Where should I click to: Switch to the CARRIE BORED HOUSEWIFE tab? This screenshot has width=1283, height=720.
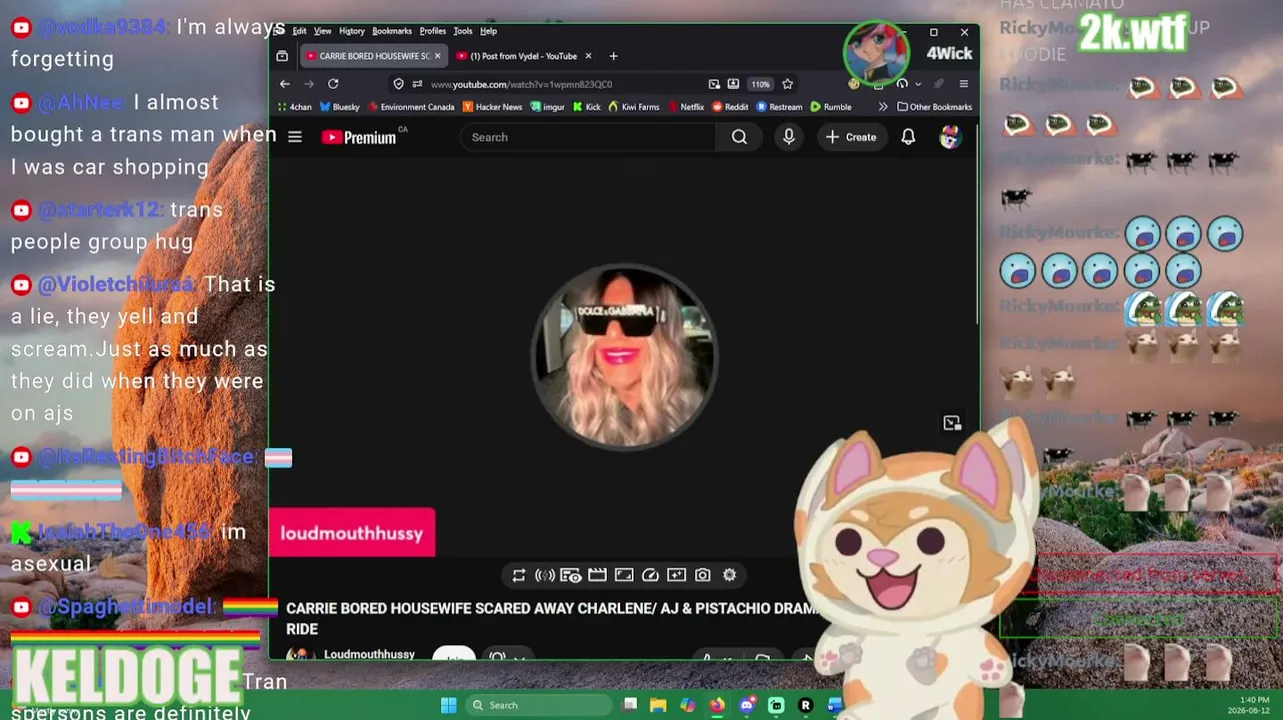[x=372, y=56]
